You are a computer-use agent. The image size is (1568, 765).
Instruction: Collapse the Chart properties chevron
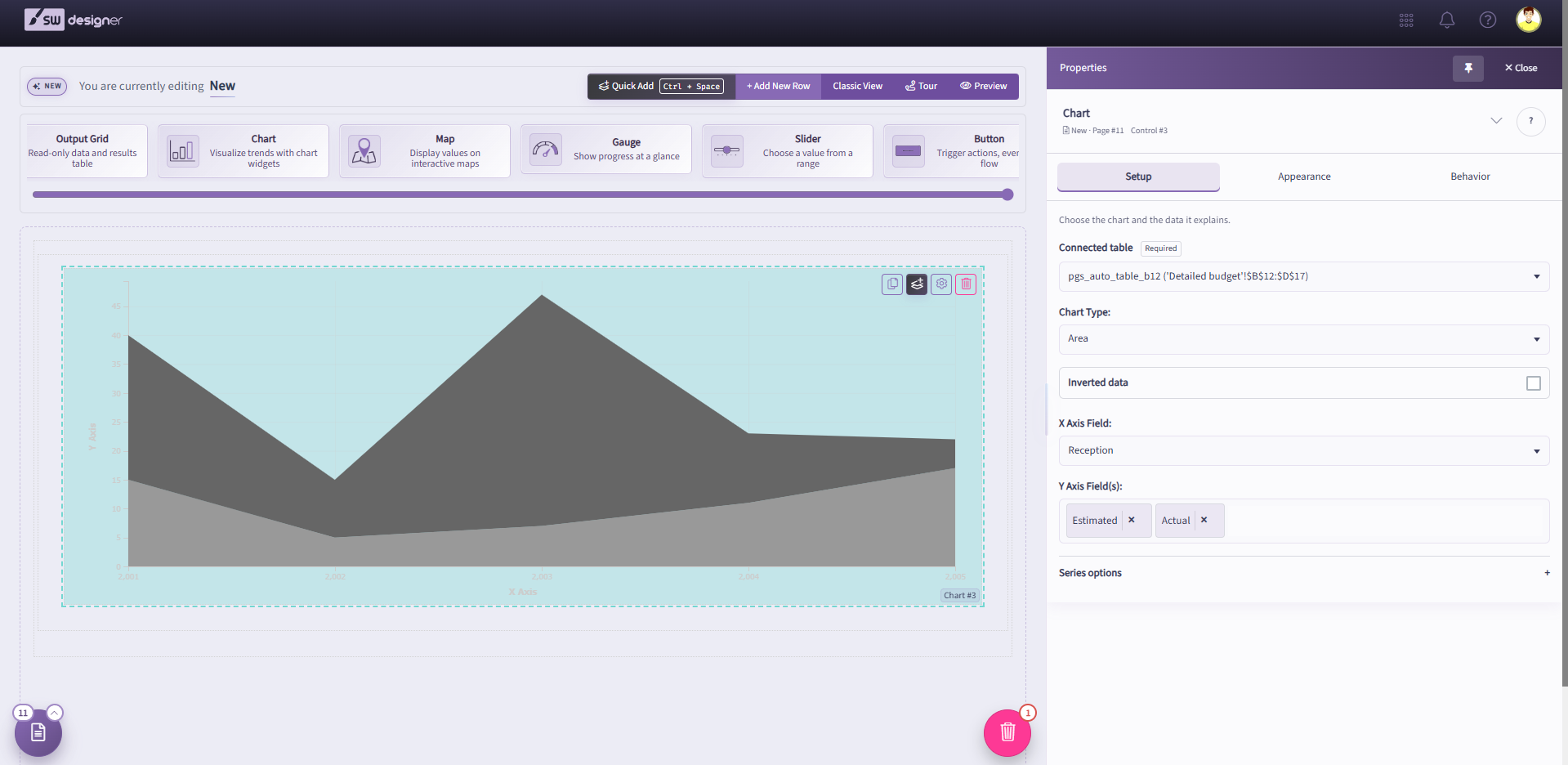point(1496,121)
